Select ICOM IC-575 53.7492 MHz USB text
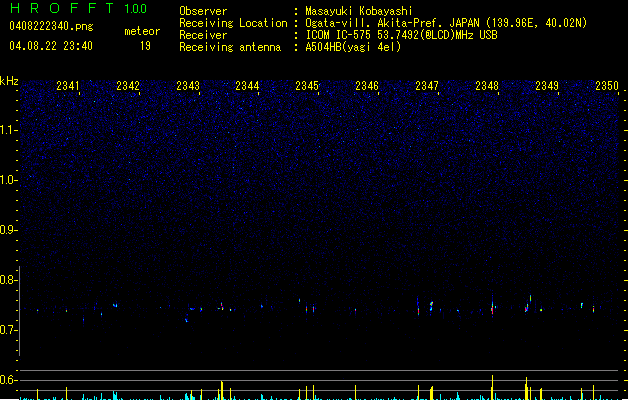This screenshot has width=629, height=400. (401, 35)
